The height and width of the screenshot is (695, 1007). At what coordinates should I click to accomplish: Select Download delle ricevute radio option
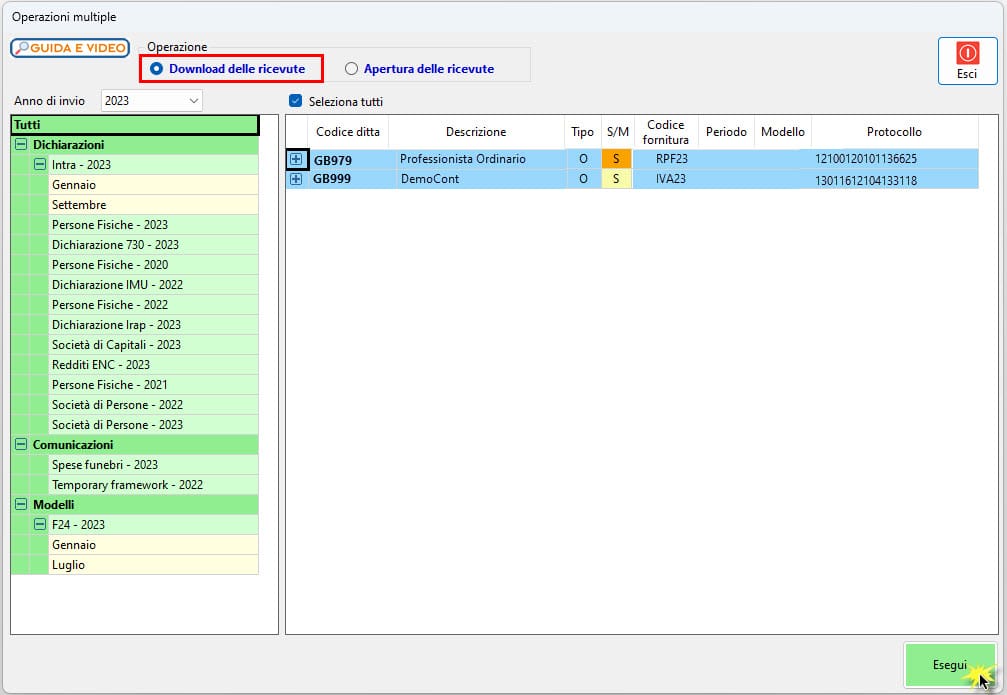pyautogui.click(x=157, y=69)
